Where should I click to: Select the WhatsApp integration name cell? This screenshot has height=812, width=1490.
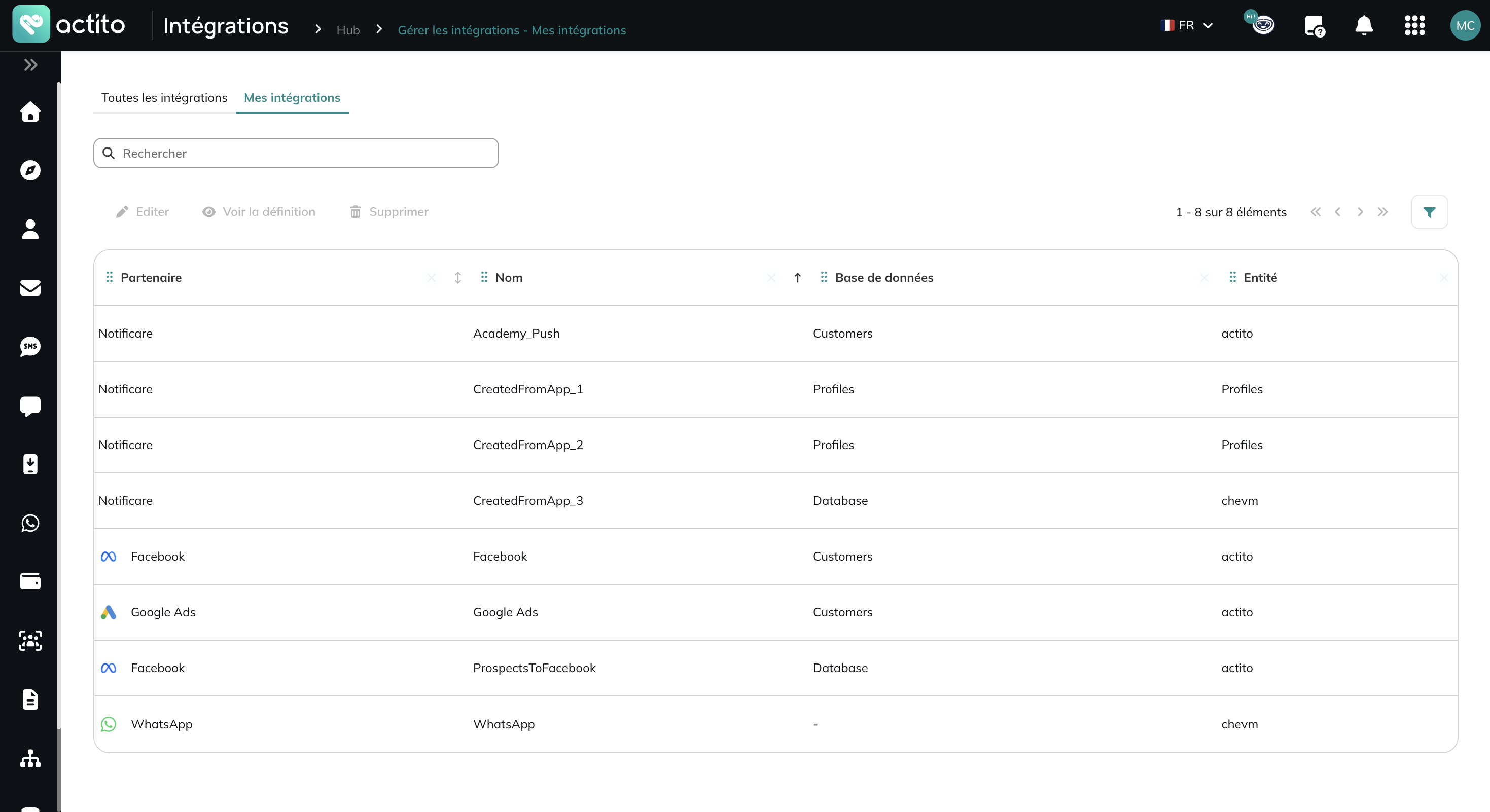[x=504, y=725]
